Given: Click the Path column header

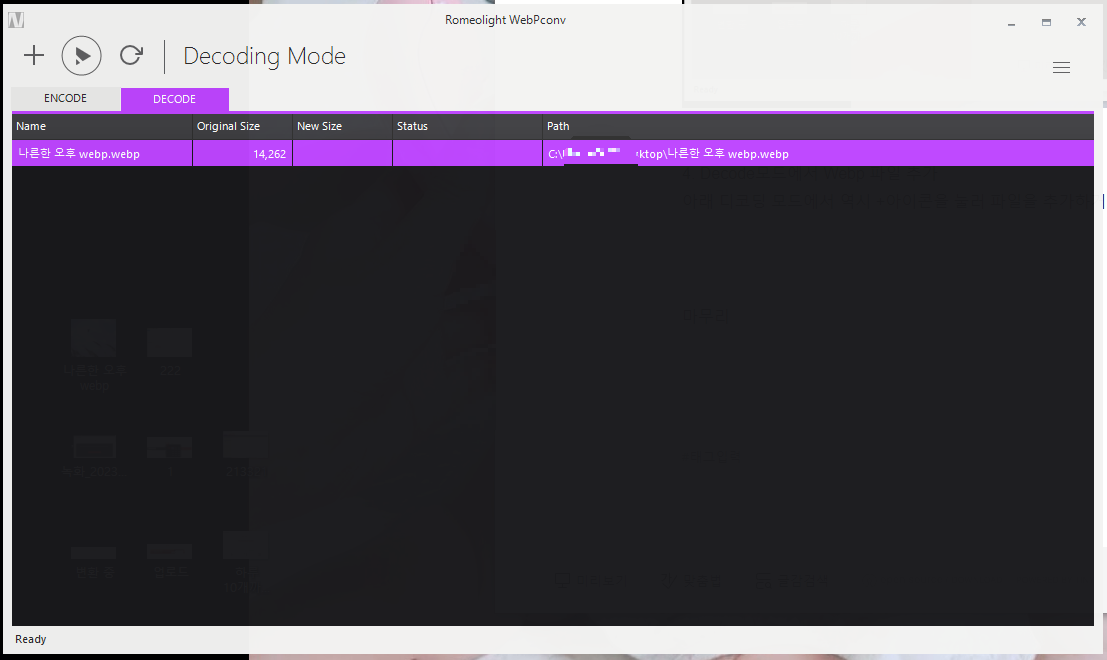Looking at the screenshot, I should click(x=818, y=126).
